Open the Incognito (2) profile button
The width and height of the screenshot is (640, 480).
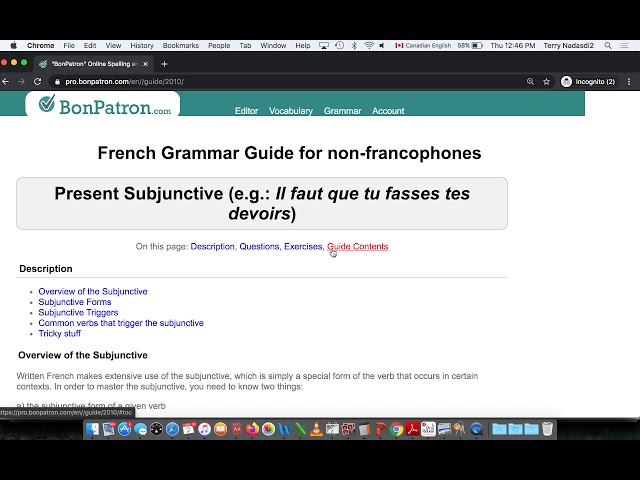pyautogui.click(x=590, y=82)
